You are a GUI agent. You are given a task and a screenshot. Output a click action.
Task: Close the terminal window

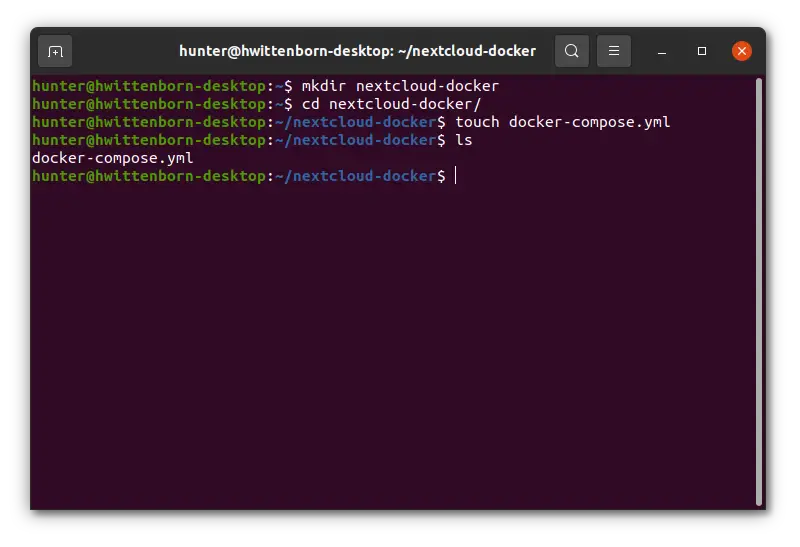(741, 51)
